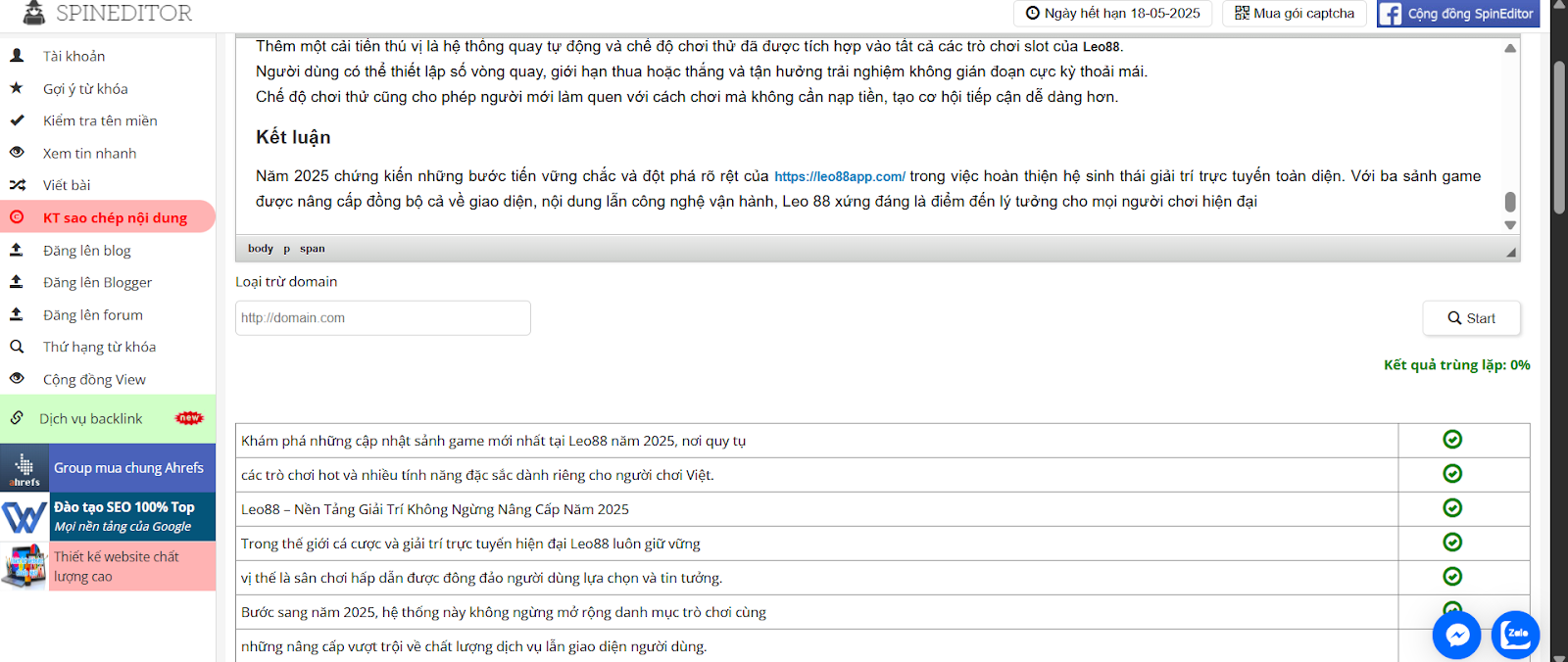
Task: Click the Ahrefs logo thumbnail
Action: click(x=24, y=468)
